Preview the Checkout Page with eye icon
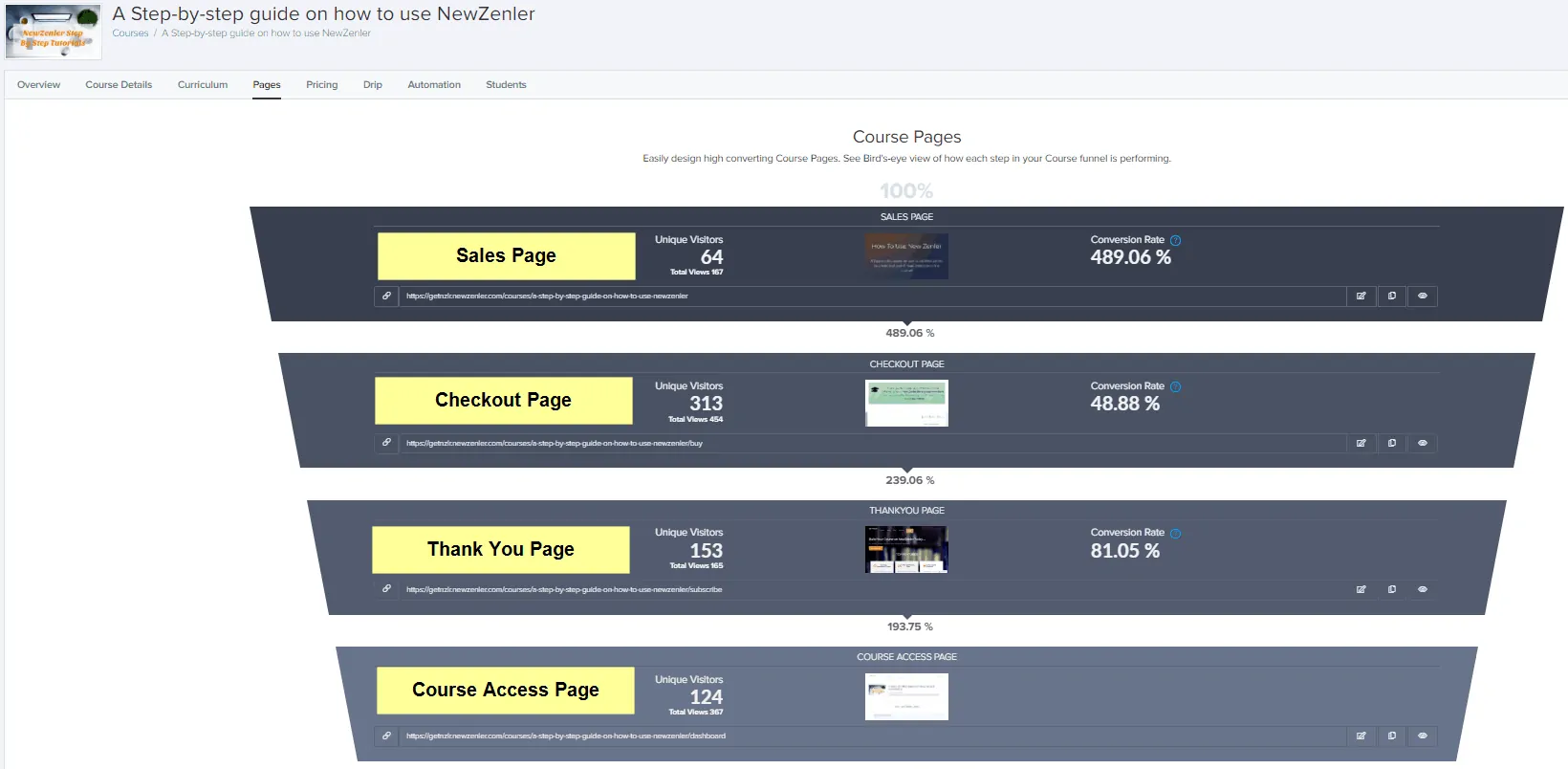This screenshot has width=1568, height=769. 1423,443
